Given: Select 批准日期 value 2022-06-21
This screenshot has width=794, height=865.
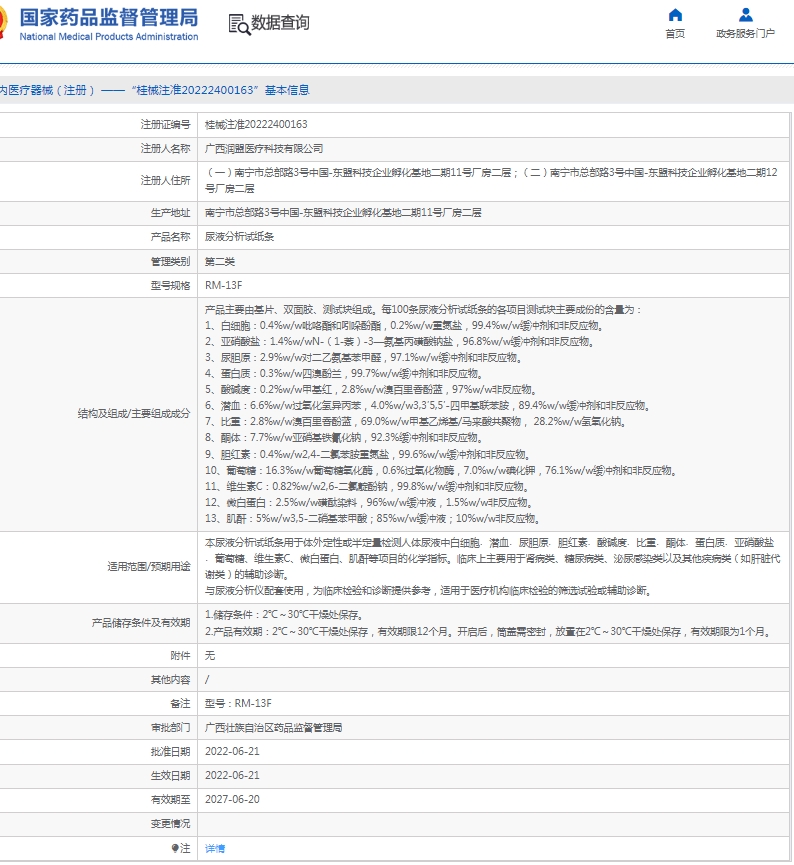Looking at the screenshot, I should (x=232, y=751).
